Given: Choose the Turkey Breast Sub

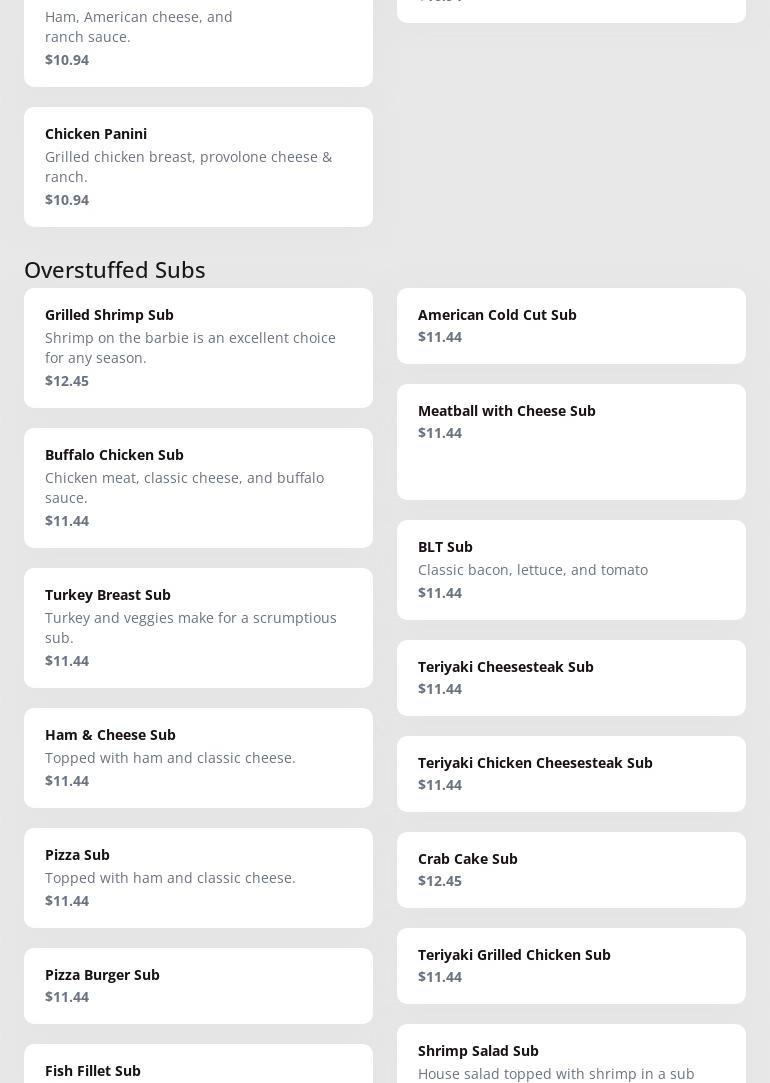Looking at the screenshot, I should click(198, 627).
